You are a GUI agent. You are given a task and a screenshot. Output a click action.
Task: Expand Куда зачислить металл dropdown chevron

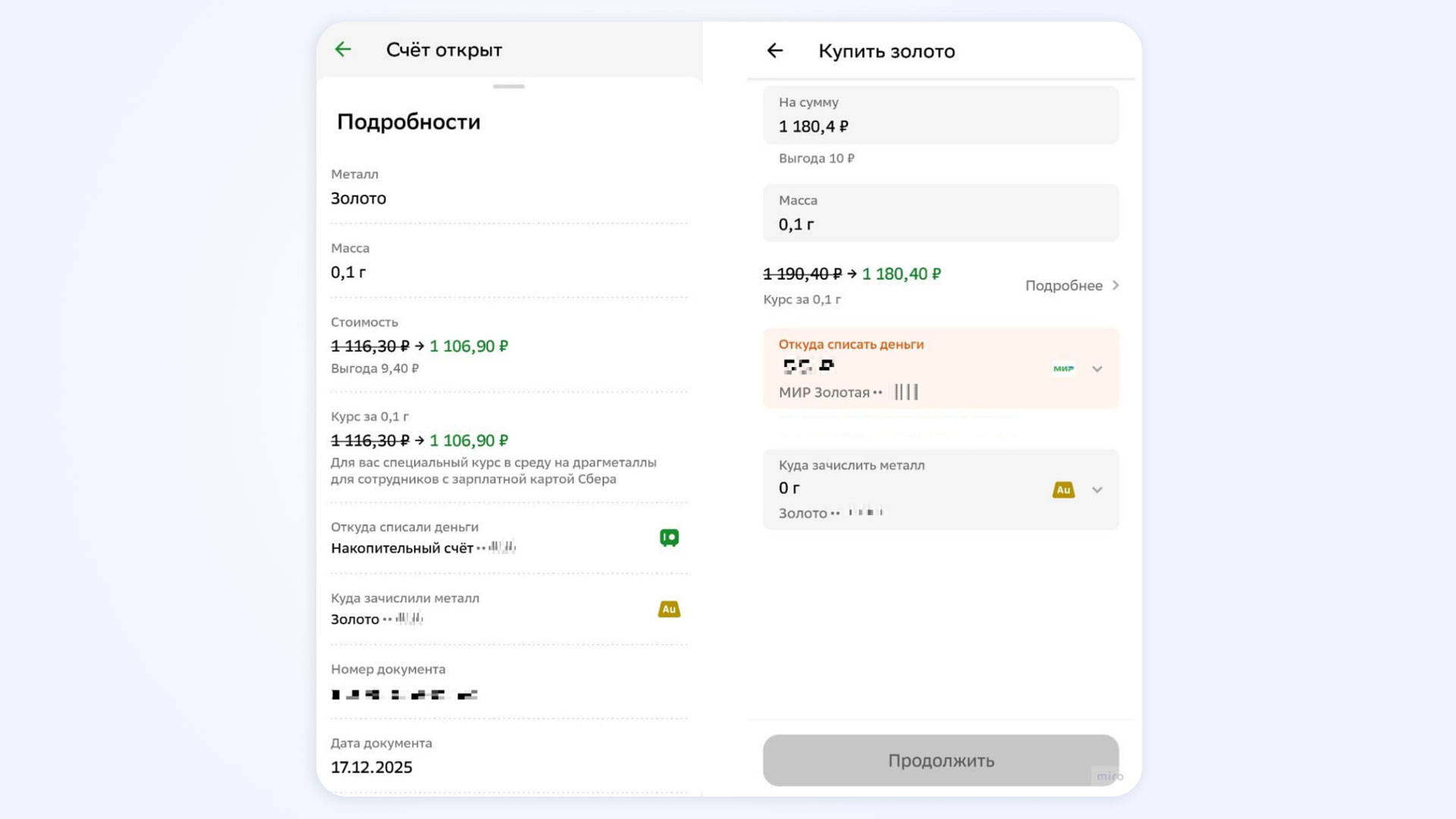click(x=1097, y=490)
